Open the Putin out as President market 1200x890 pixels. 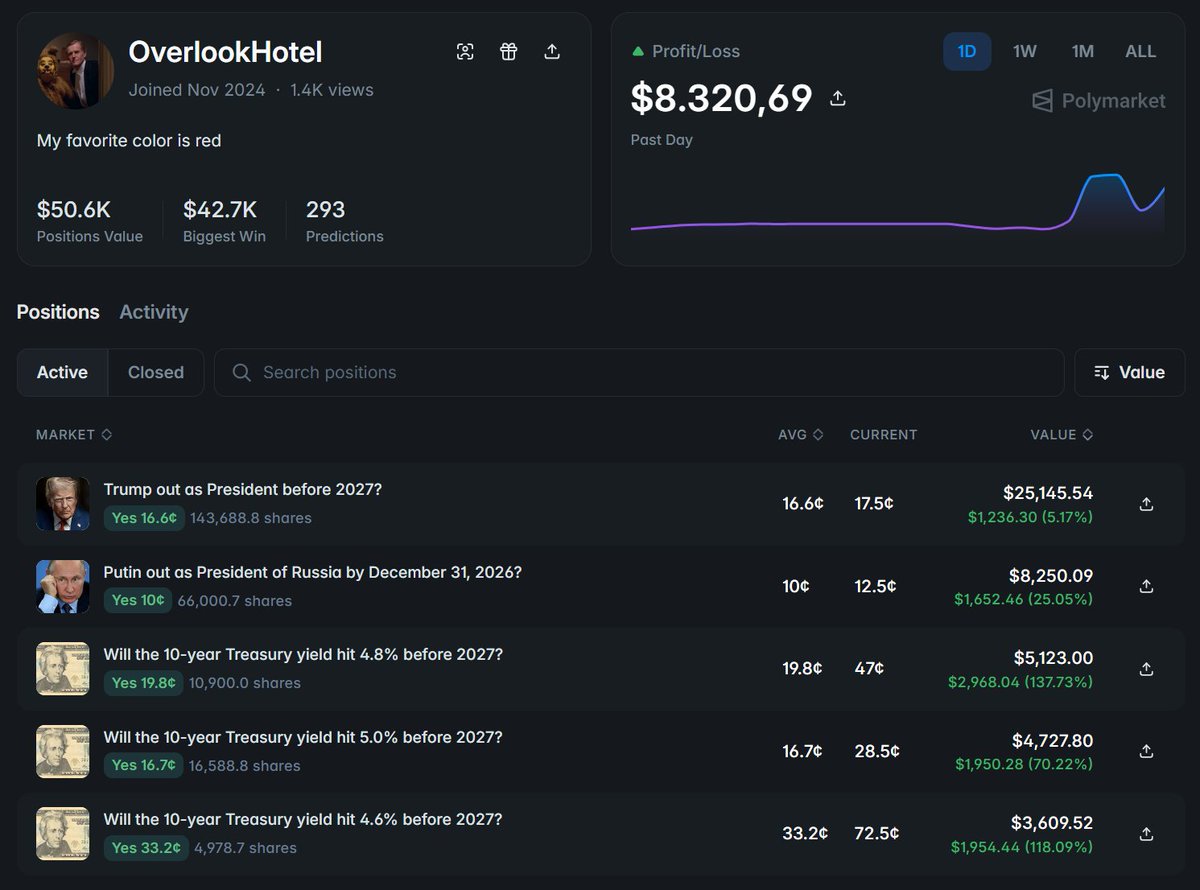(x=312, y=572)
